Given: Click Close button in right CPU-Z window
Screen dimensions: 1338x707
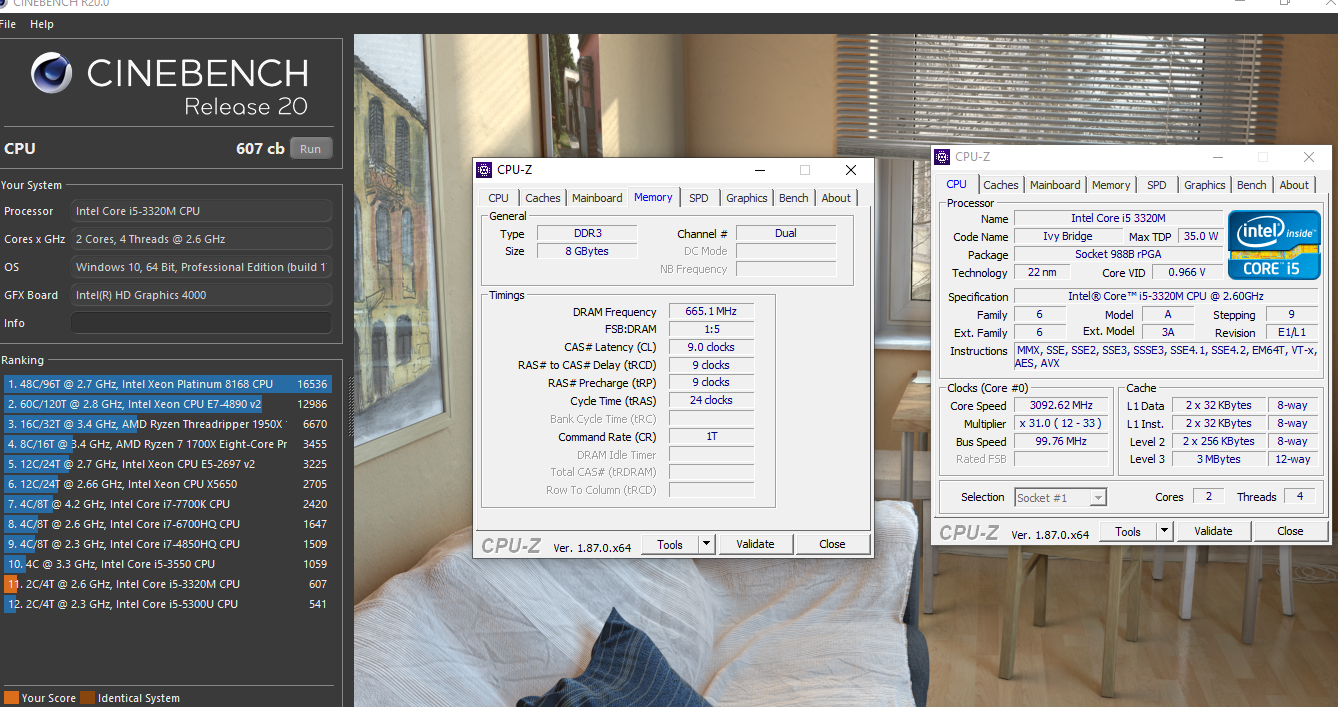Looking at the screenshot, I should point(1290,531).
